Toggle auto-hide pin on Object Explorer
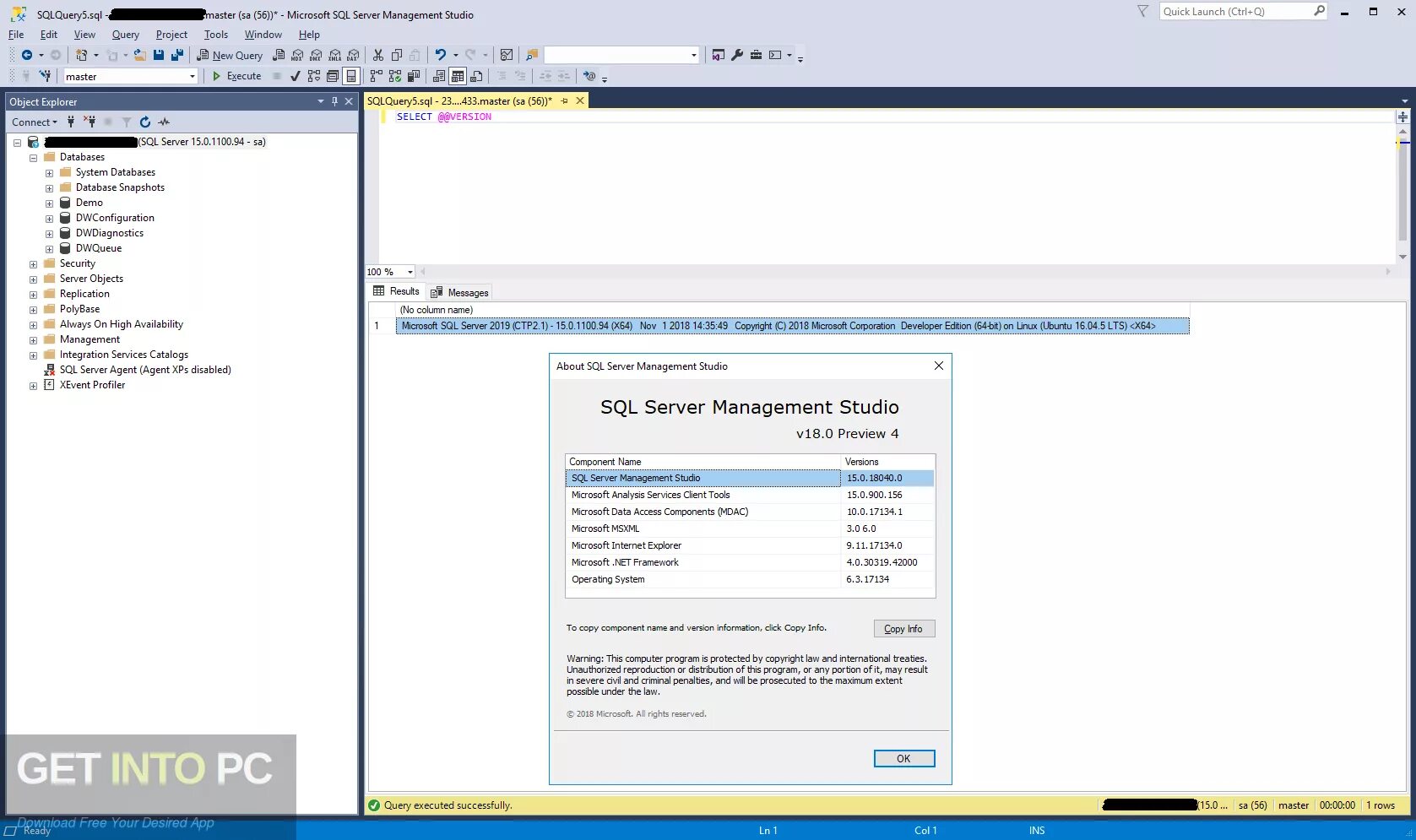Image resolution: width=1416 pixels, height=840 pixels. click(334, 101)
